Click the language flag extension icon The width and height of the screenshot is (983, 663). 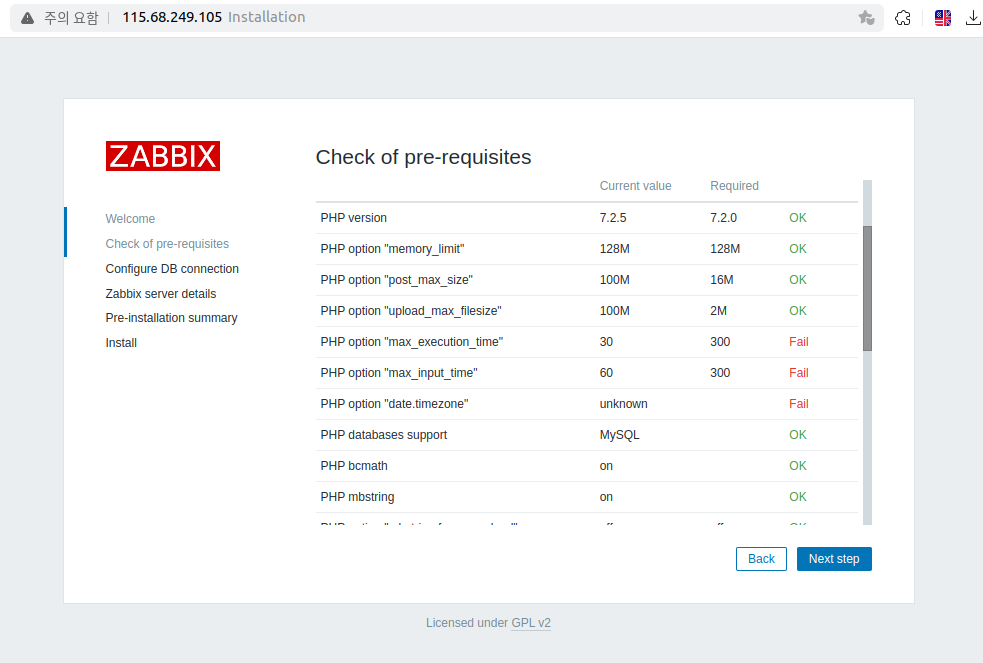point(943,18)
